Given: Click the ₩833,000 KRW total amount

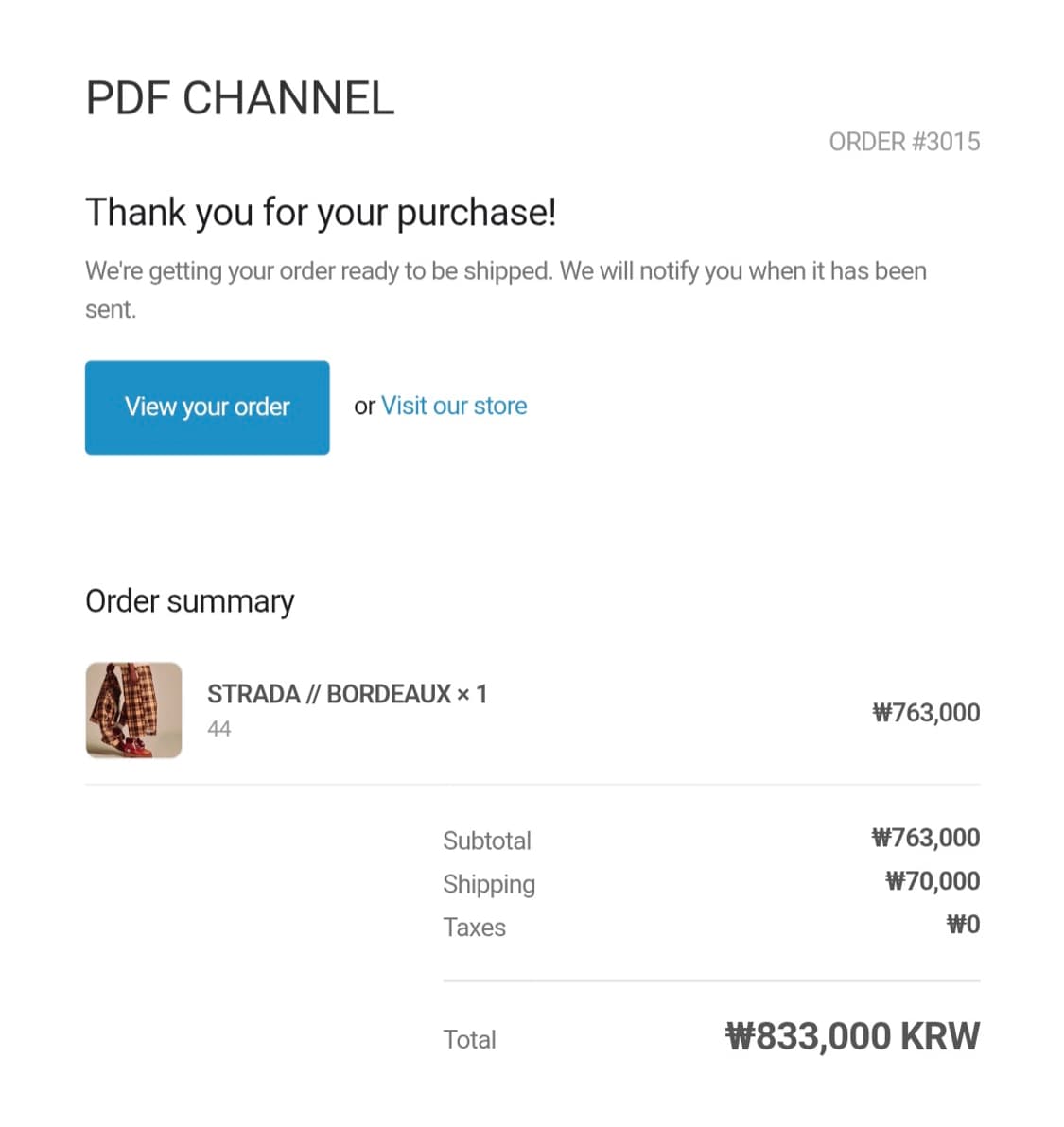Looking at the screenshot, I should [852, 1036].
